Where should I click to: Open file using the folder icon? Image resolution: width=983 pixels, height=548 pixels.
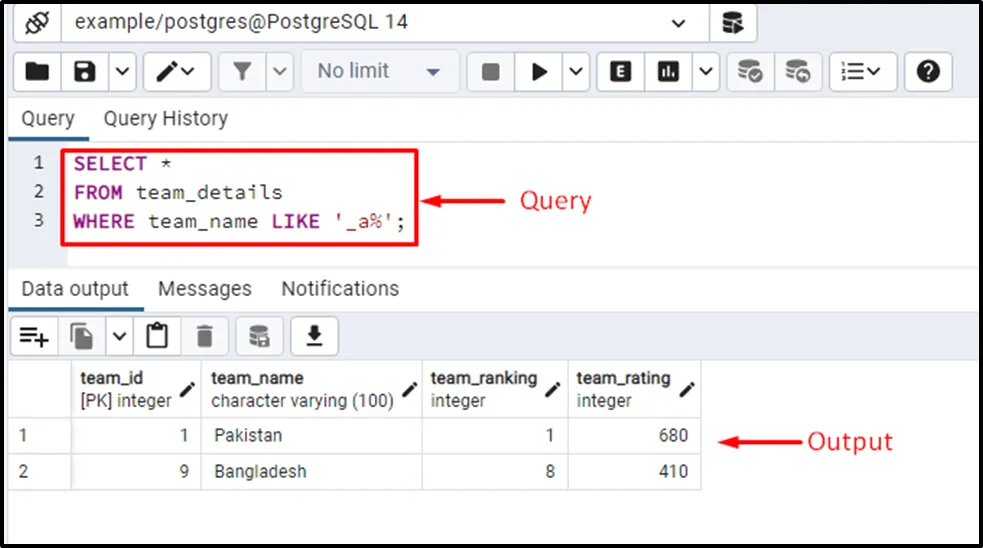(x=37, y=71)
